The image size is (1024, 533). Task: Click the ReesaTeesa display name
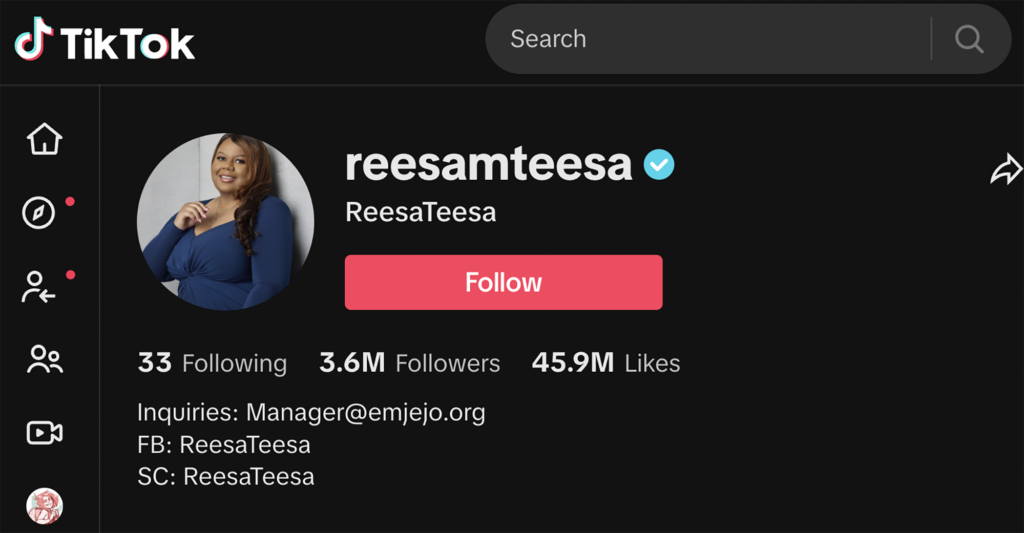(x=420, y=212)
